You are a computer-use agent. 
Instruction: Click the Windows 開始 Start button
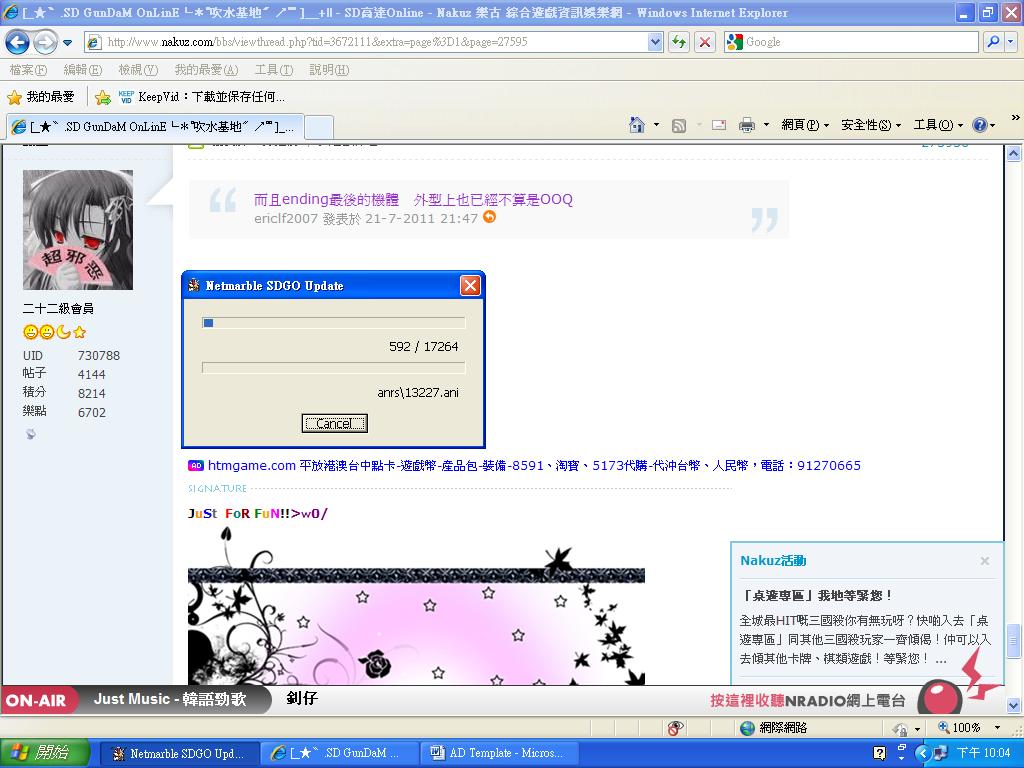[x=44, y=753]
